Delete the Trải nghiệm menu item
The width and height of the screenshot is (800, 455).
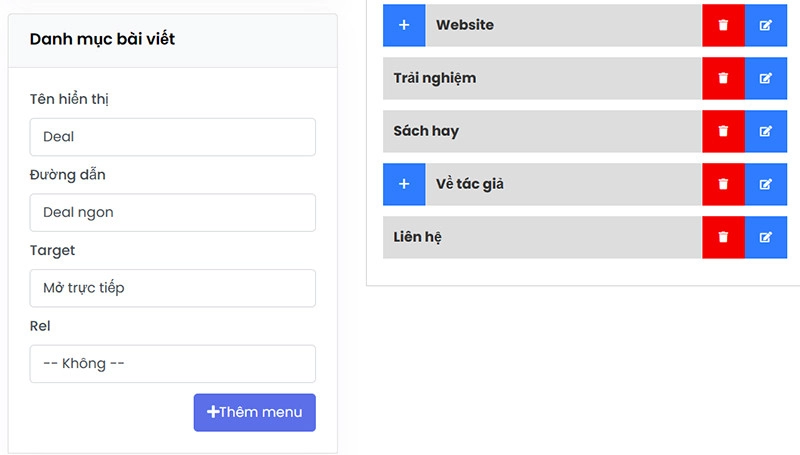click(723, 78)
